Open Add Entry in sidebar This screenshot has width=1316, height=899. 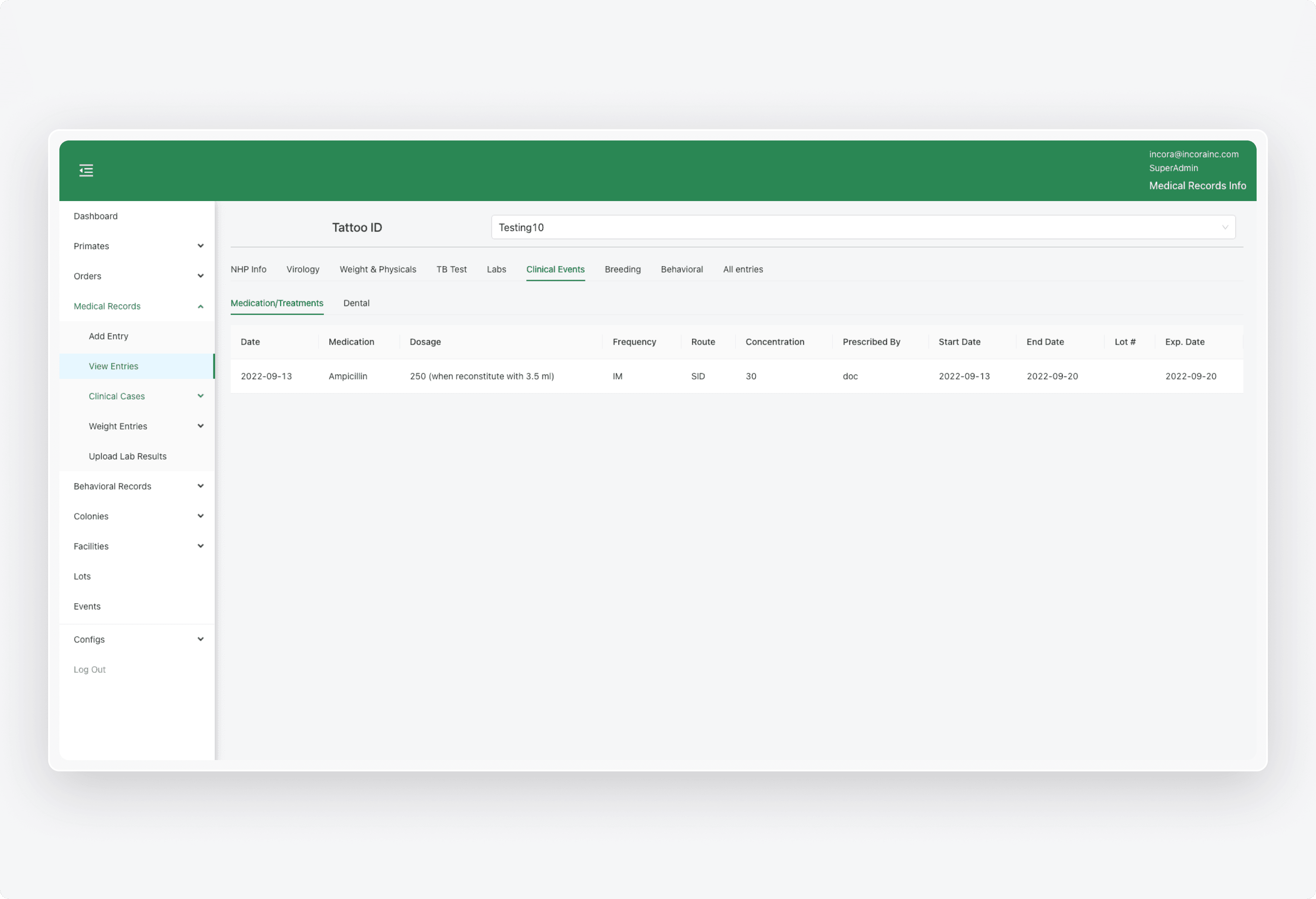[108, 336]
